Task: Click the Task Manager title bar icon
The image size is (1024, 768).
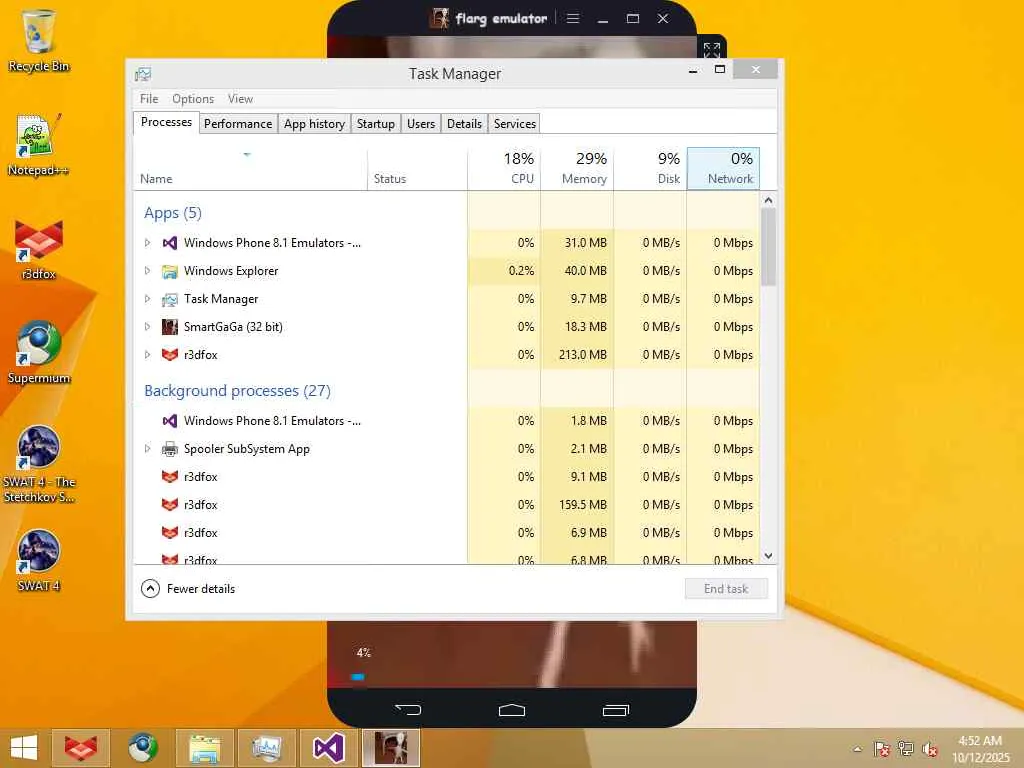Action: coord(143,74)
